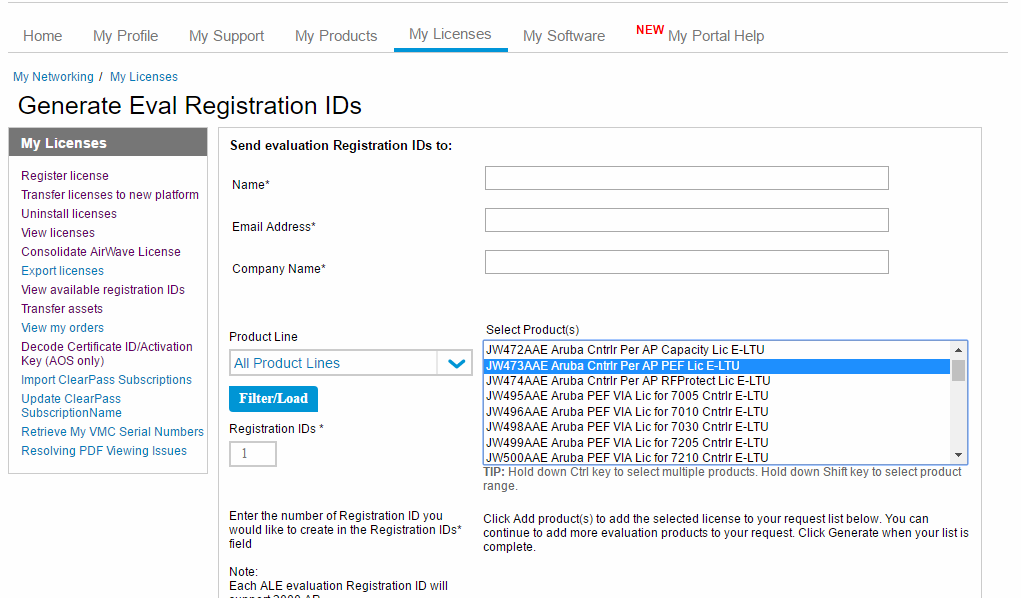
Task: Open View available registration IDs link
Action: [102, 290]
